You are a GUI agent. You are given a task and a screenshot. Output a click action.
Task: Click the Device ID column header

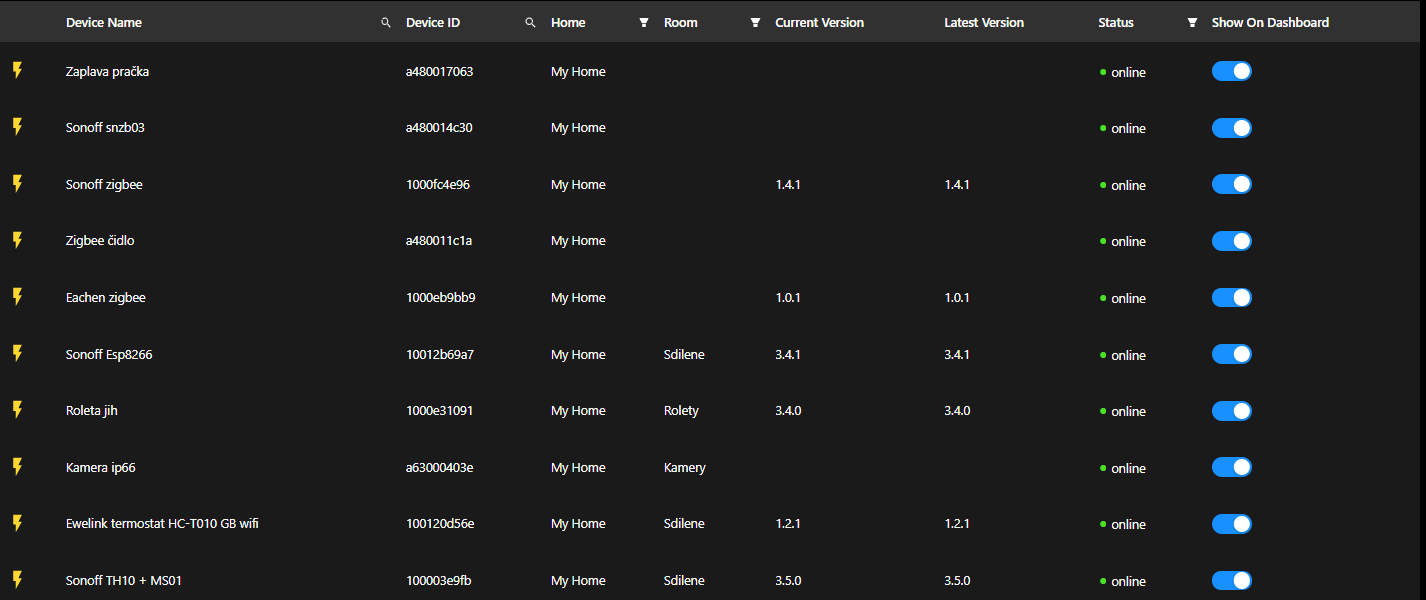pyautogui.click(x=433, y=22)
